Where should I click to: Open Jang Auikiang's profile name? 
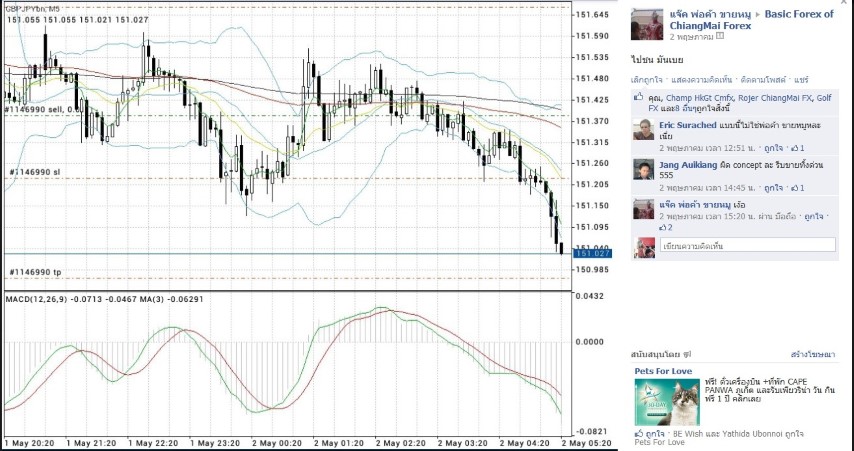pos(688,165)
